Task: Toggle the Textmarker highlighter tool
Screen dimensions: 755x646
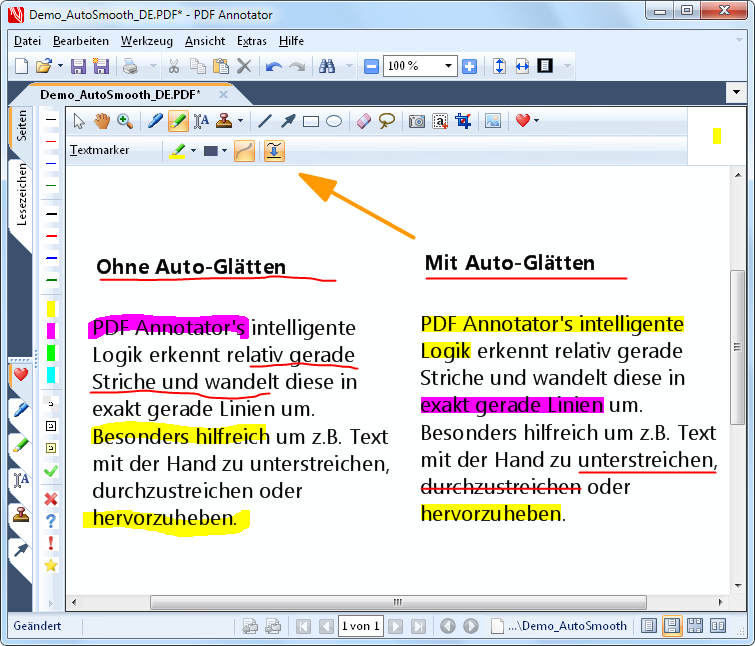Action: pos(178,121)
